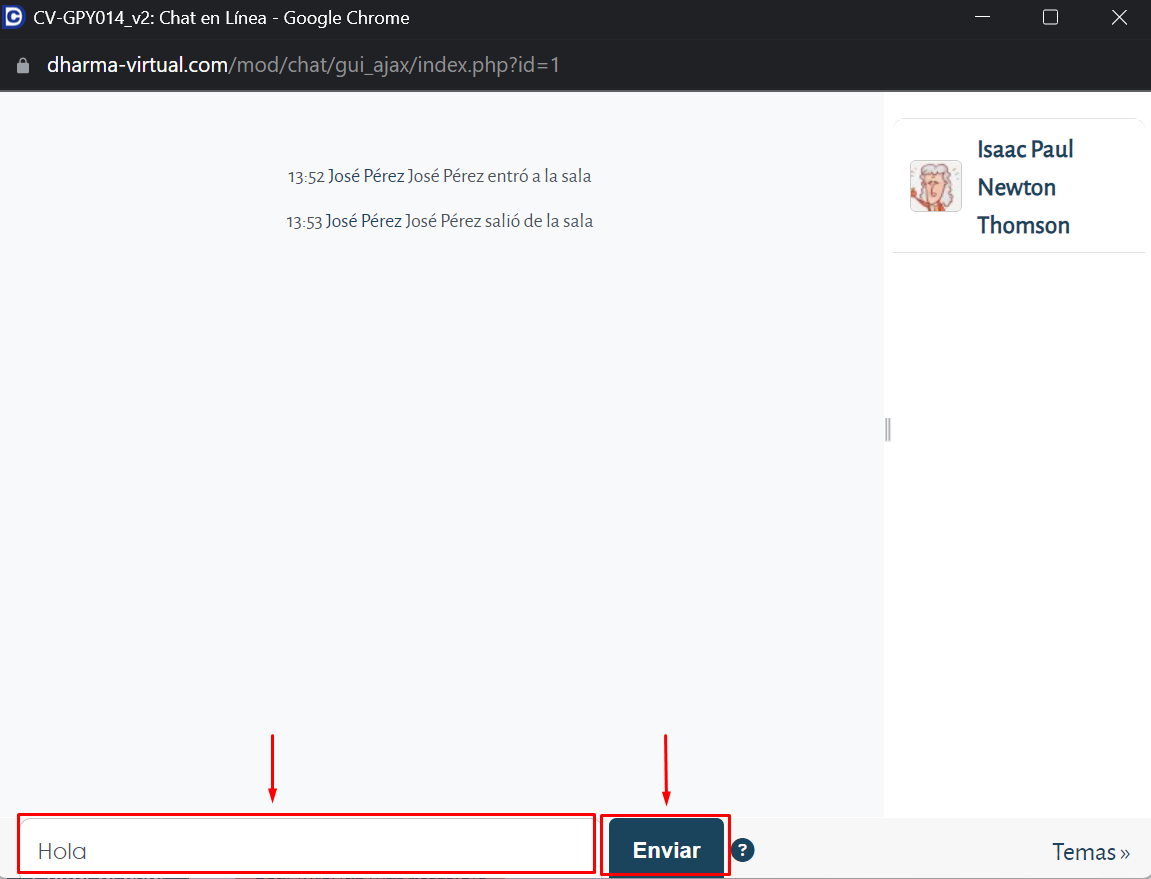Image resolution: width=1151 pixels, height=879 pixels.
Task: Click the 13:52 timestamp
Action: 305,177
